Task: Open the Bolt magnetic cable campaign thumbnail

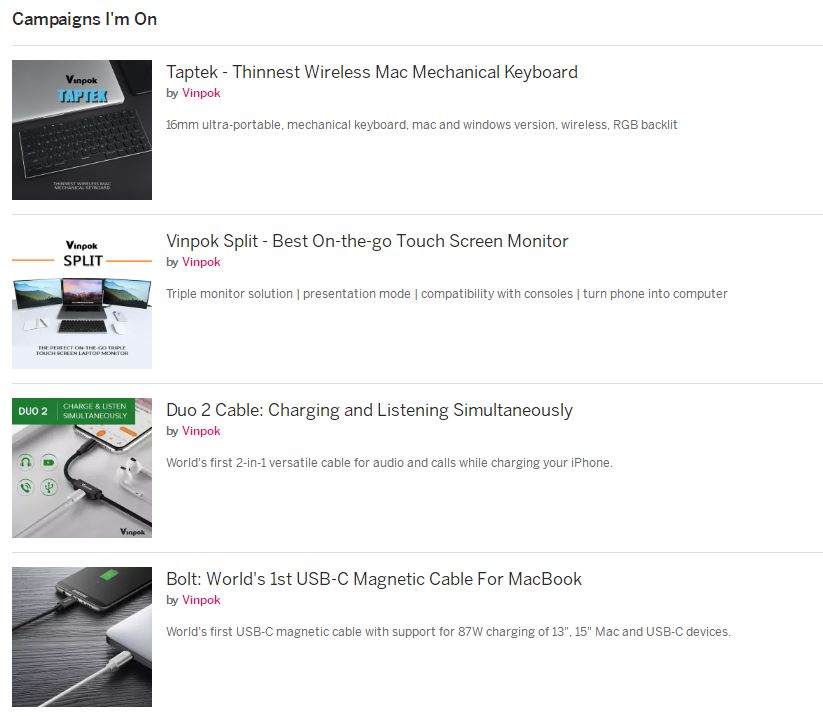Action: (82, 637)
